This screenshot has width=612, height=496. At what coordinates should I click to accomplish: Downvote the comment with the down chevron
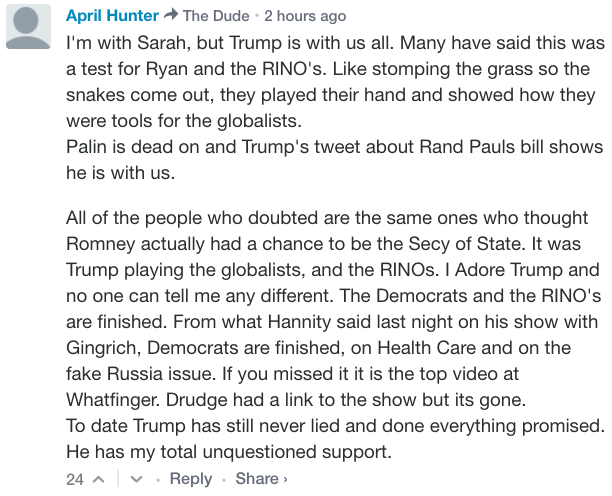pos(136,479)
